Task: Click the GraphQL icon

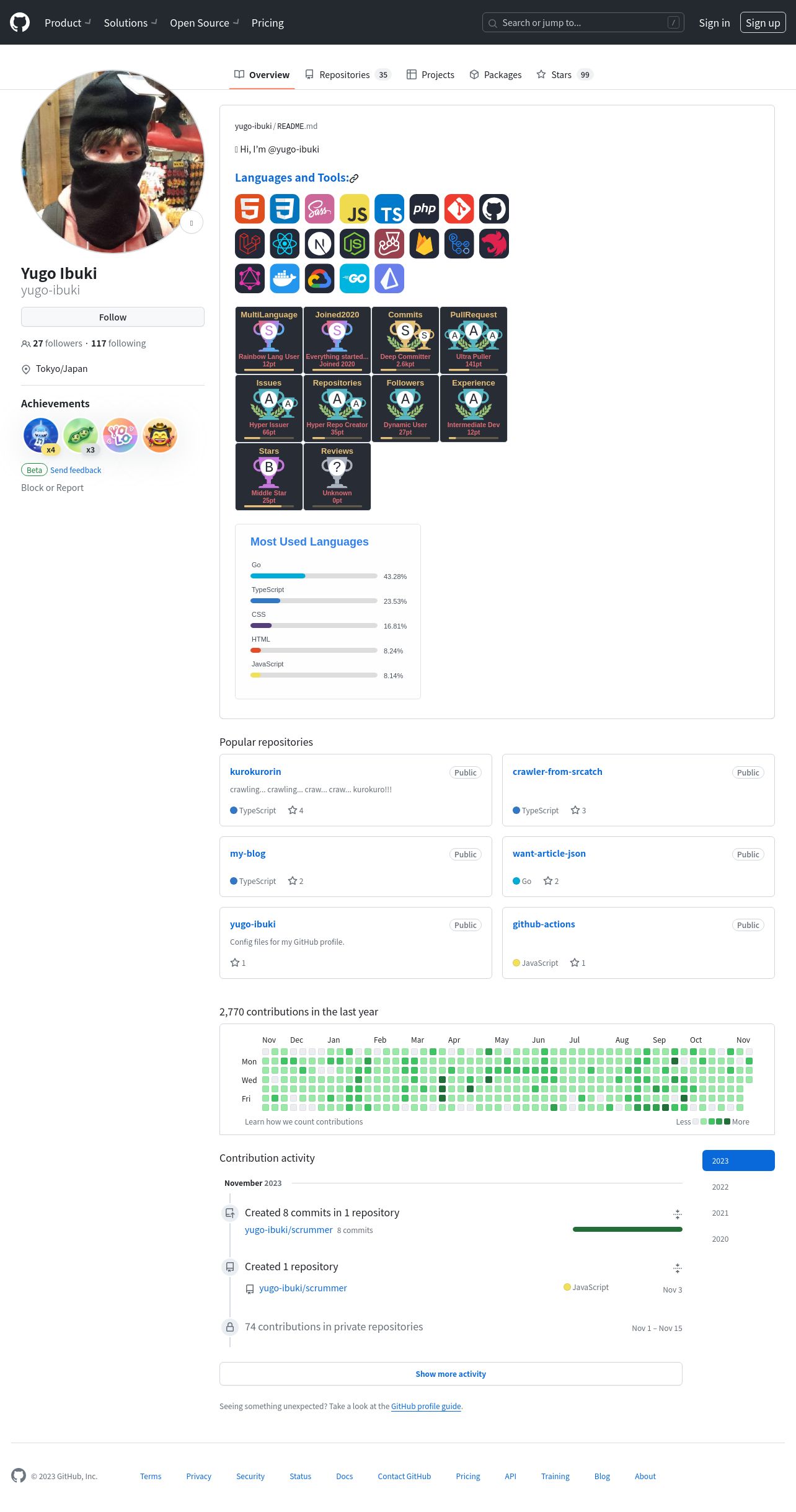Action: (250, 278)
